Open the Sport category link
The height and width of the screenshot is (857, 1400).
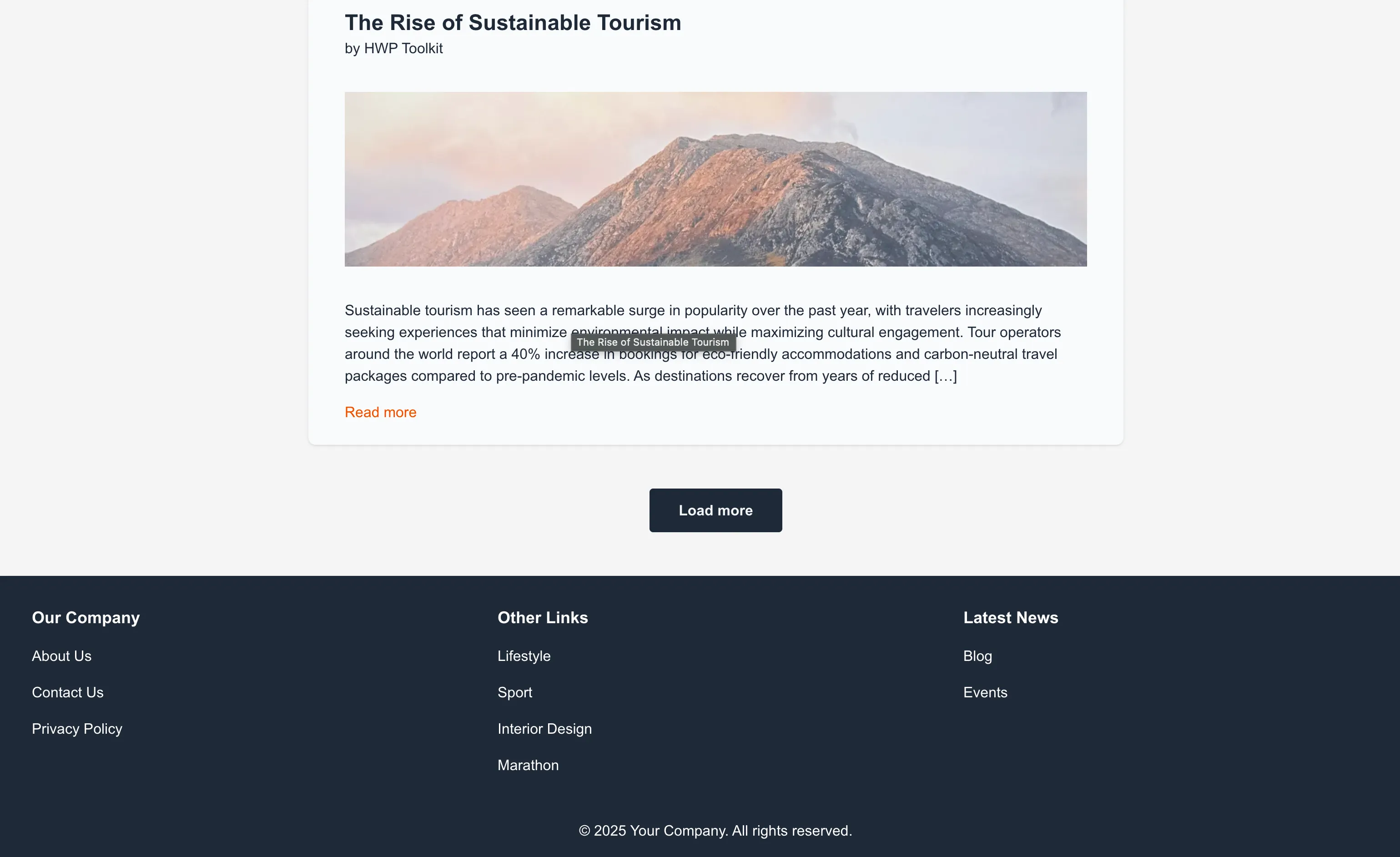click(x=515, y=692)
